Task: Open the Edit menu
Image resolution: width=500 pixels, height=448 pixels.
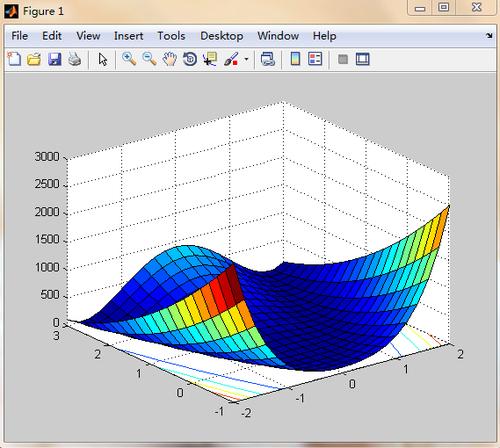Action: pos(52,36)
